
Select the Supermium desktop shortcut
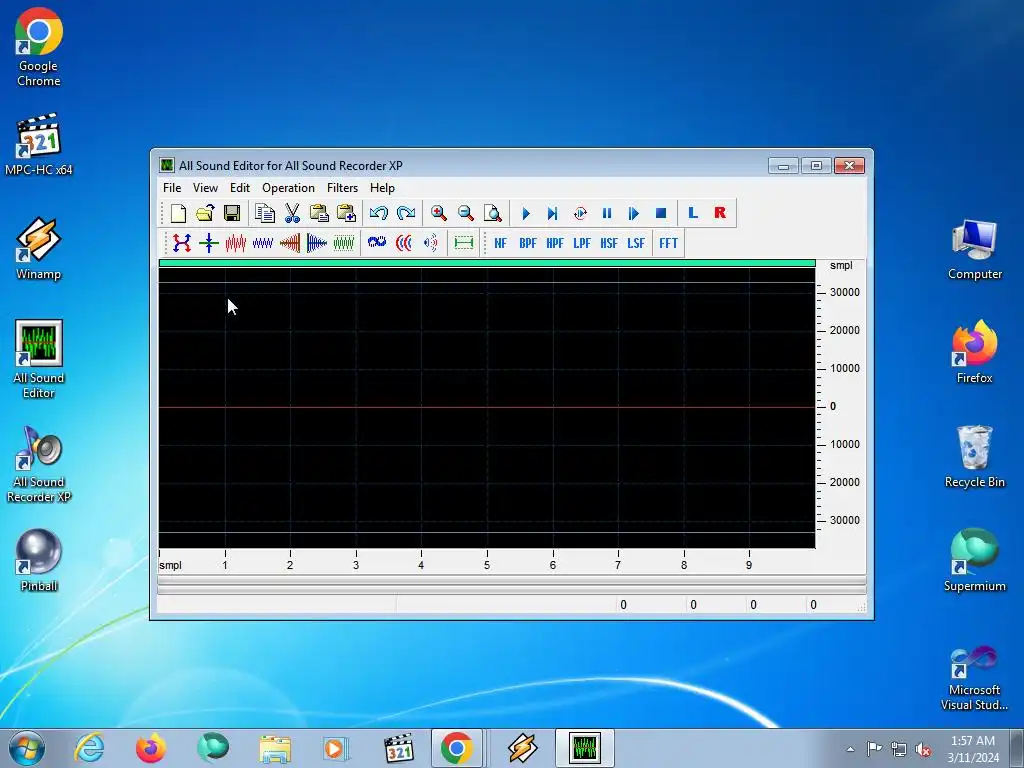click(974, 560)
